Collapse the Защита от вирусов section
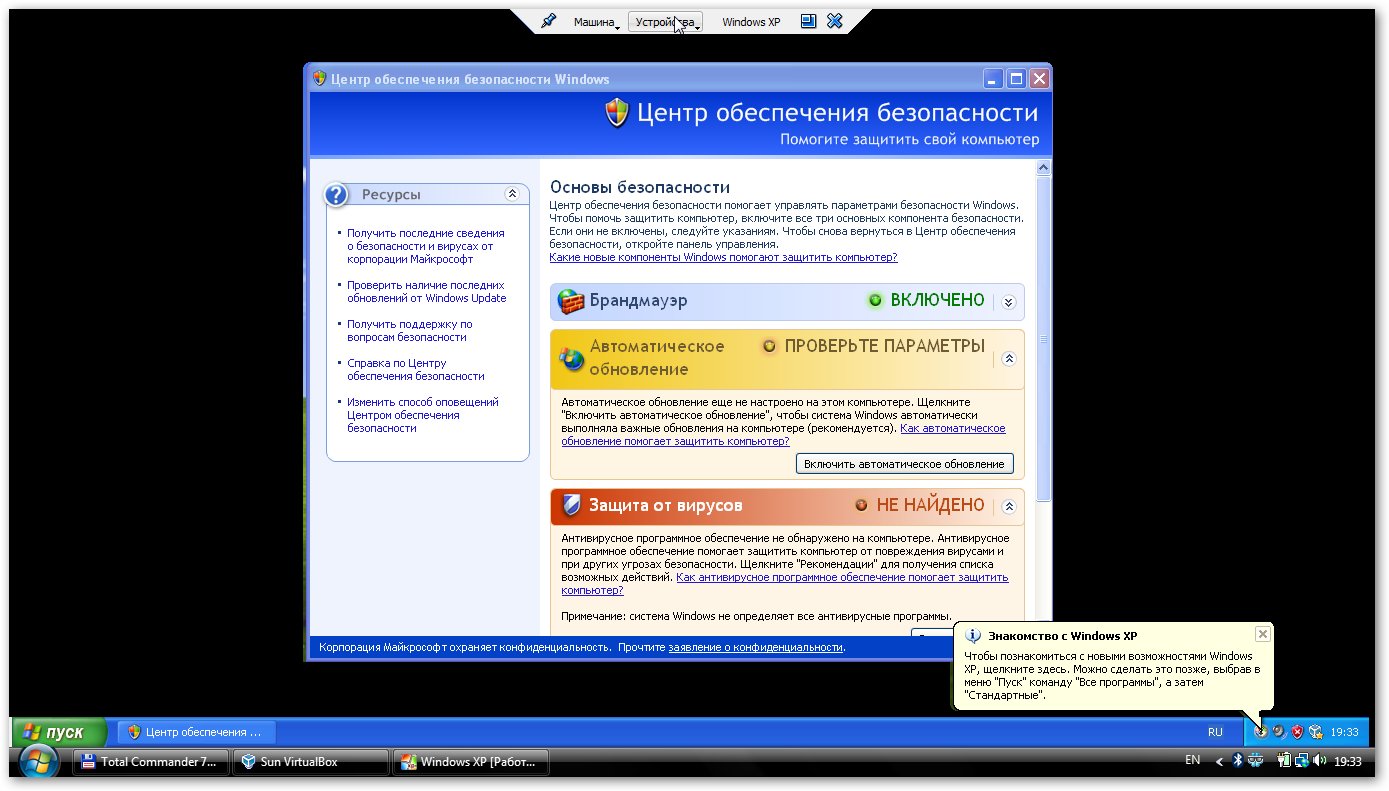 pyautogui.click(x=1008, y=506)
